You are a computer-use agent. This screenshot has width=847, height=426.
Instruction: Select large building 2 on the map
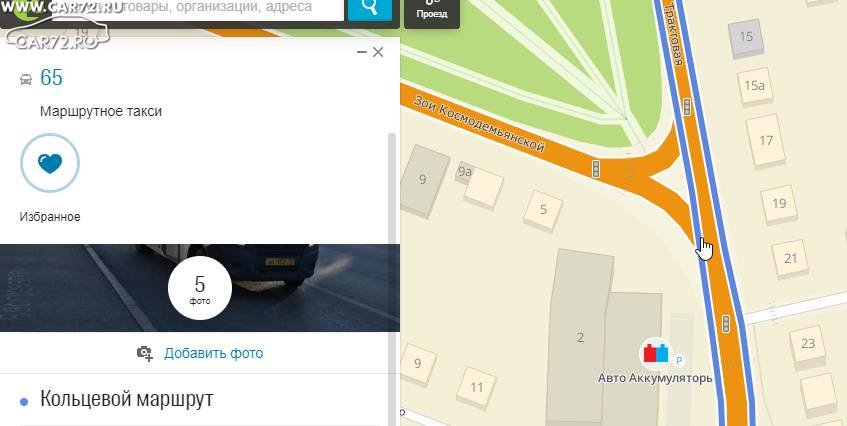[x=580, y=337]
